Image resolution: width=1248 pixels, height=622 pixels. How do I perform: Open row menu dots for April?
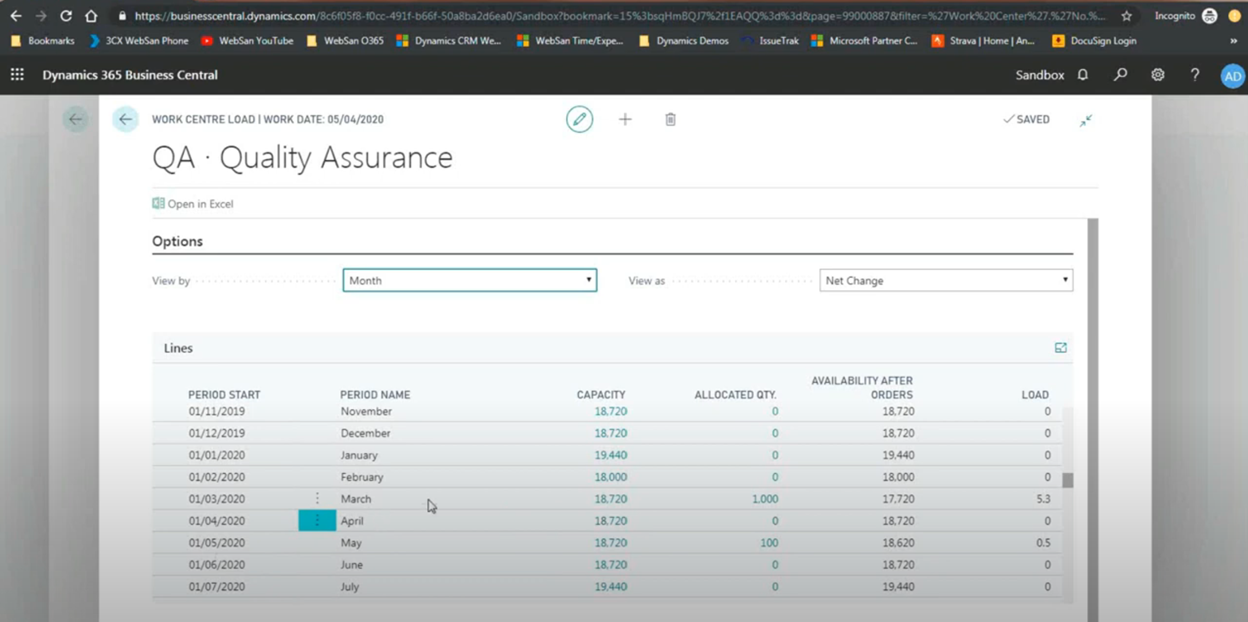[318, 521]
